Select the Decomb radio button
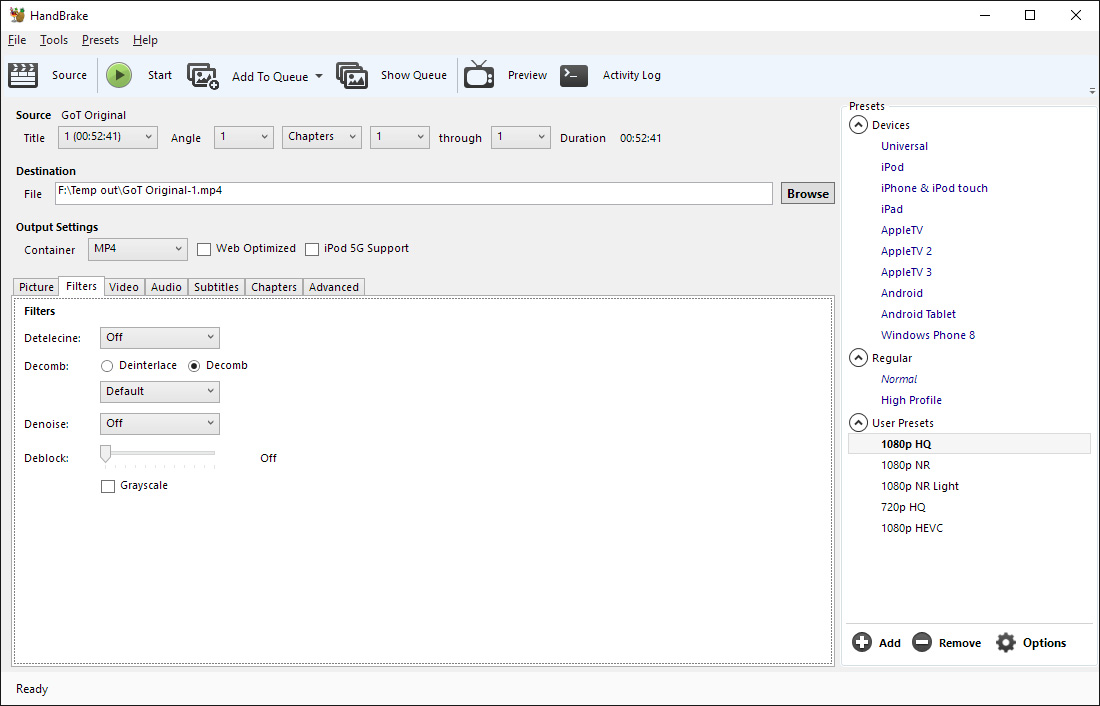1100x706 pixels. point(194,366)
